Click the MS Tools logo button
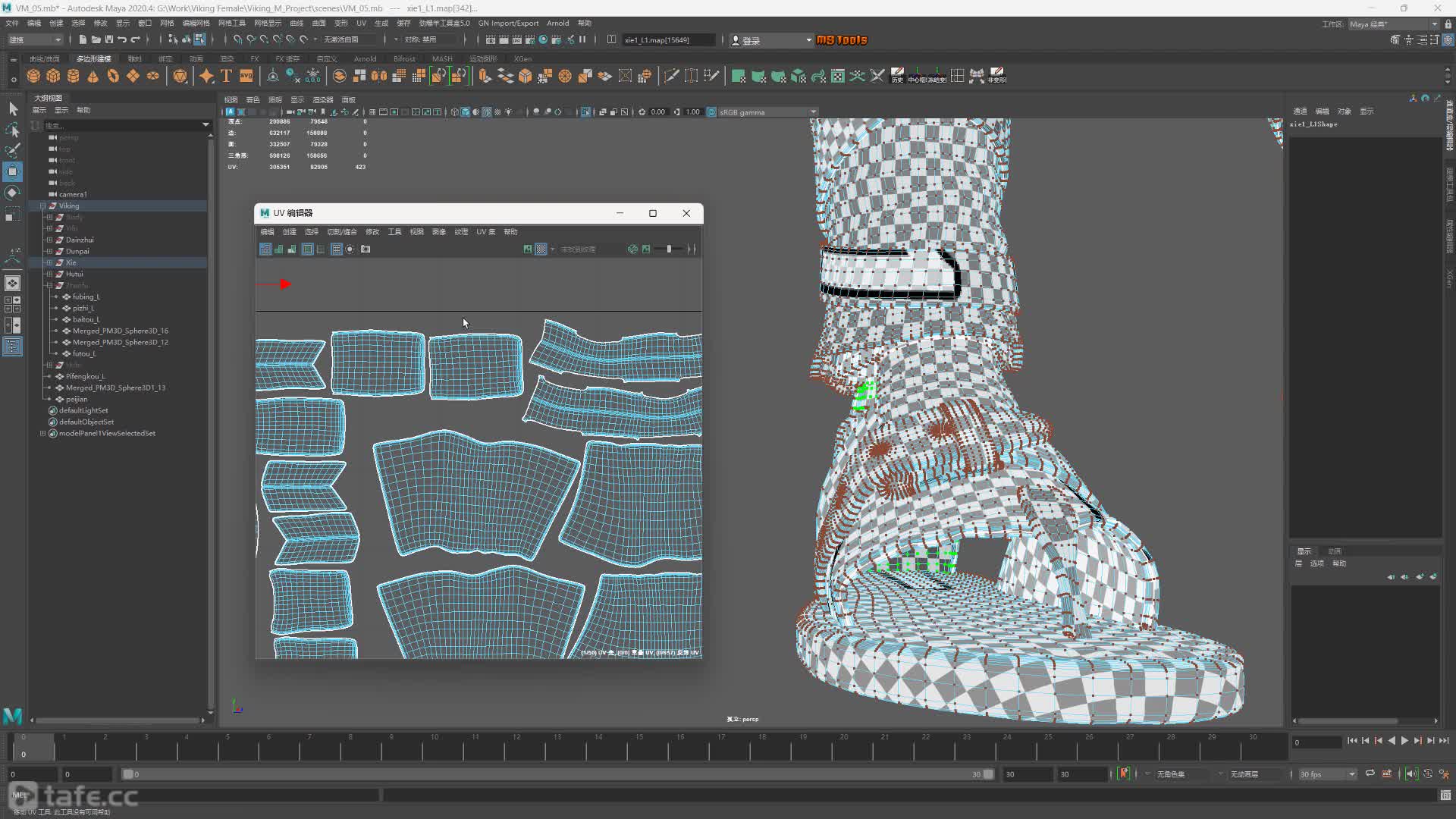The height and width of the screenshot is (819, 1456). click(x=842, y=40)
